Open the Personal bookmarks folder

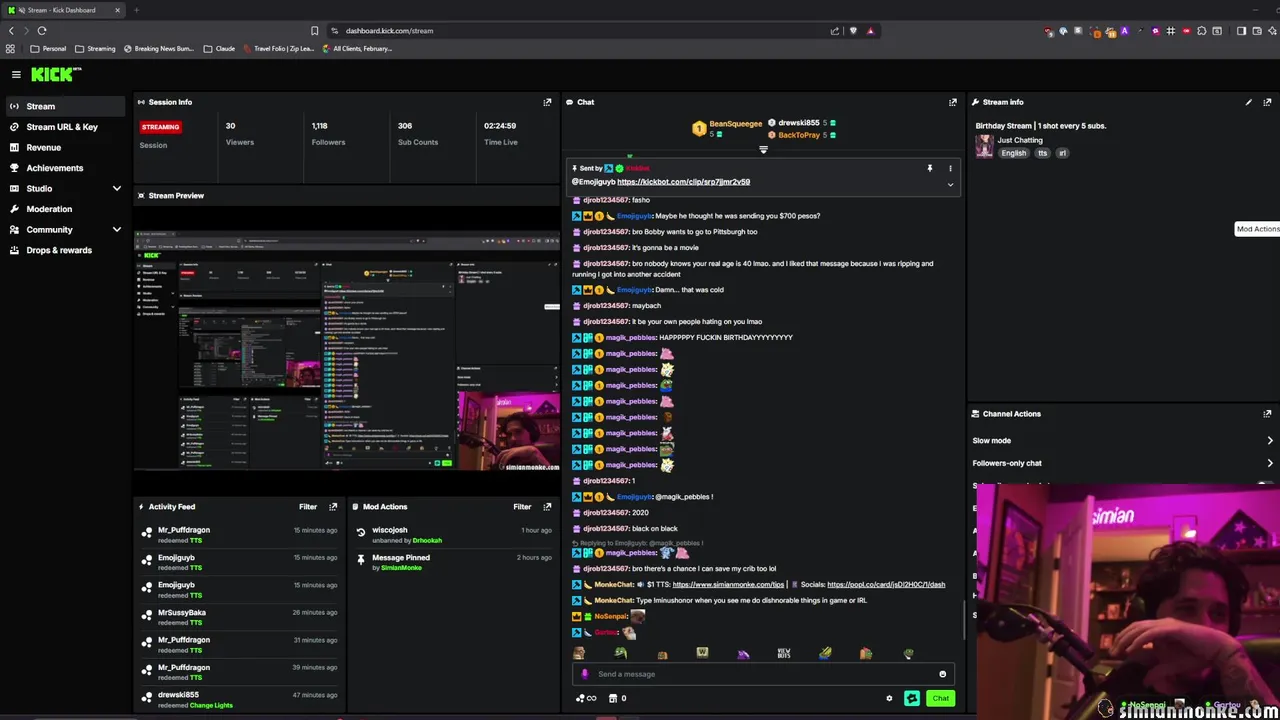[49, 48]
